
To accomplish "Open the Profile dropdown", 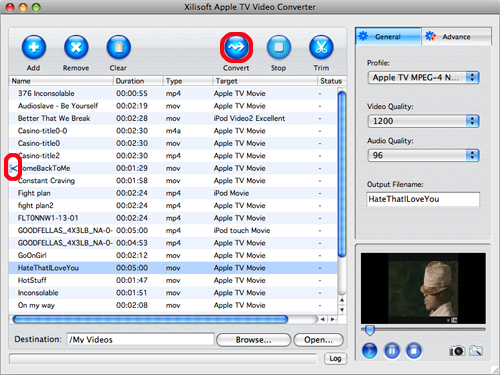I will [423, 78].
